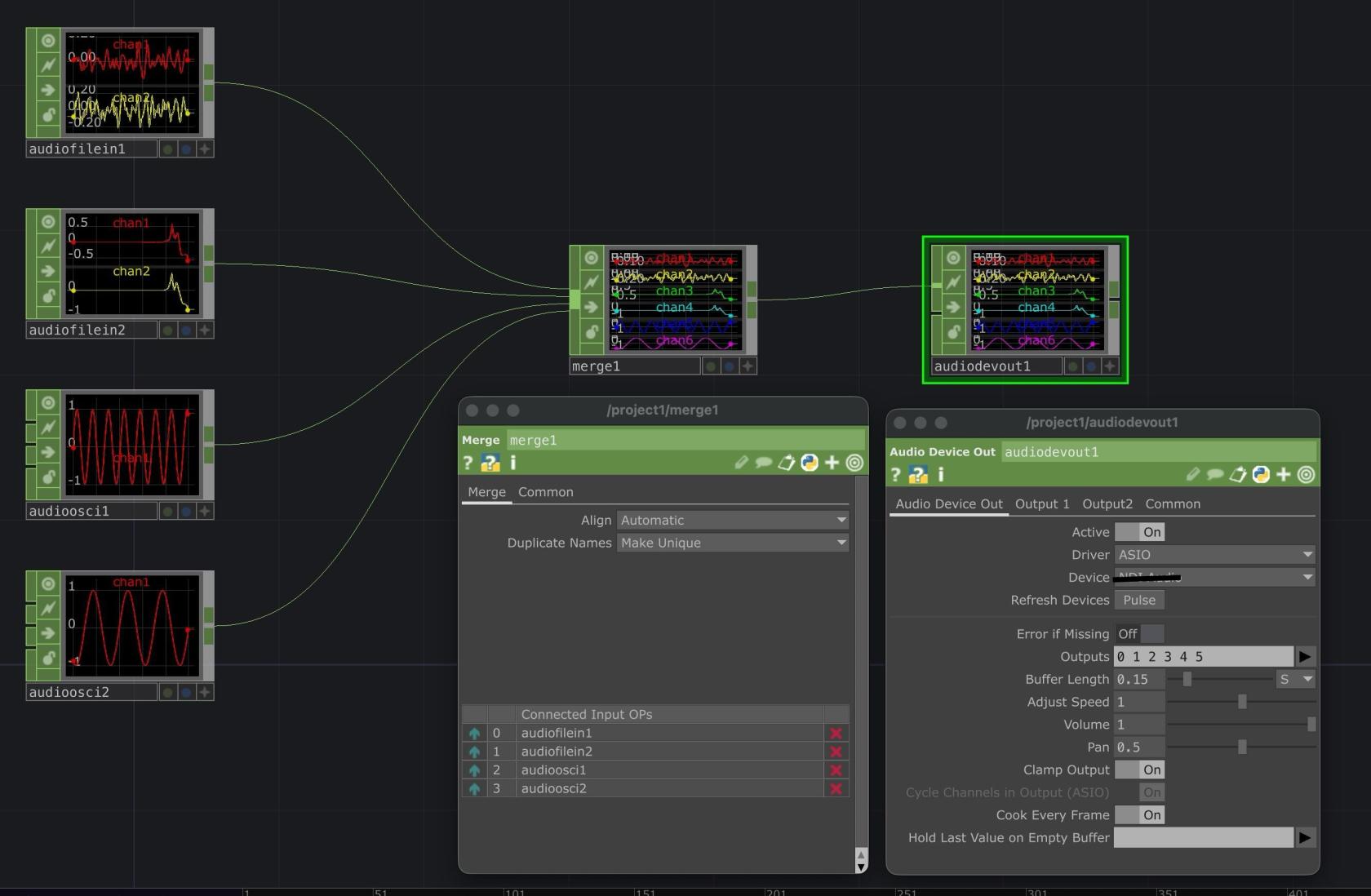Screen dimensions: 1371x896
Task: Click Outputs input field
Action: coord(1204,657)
